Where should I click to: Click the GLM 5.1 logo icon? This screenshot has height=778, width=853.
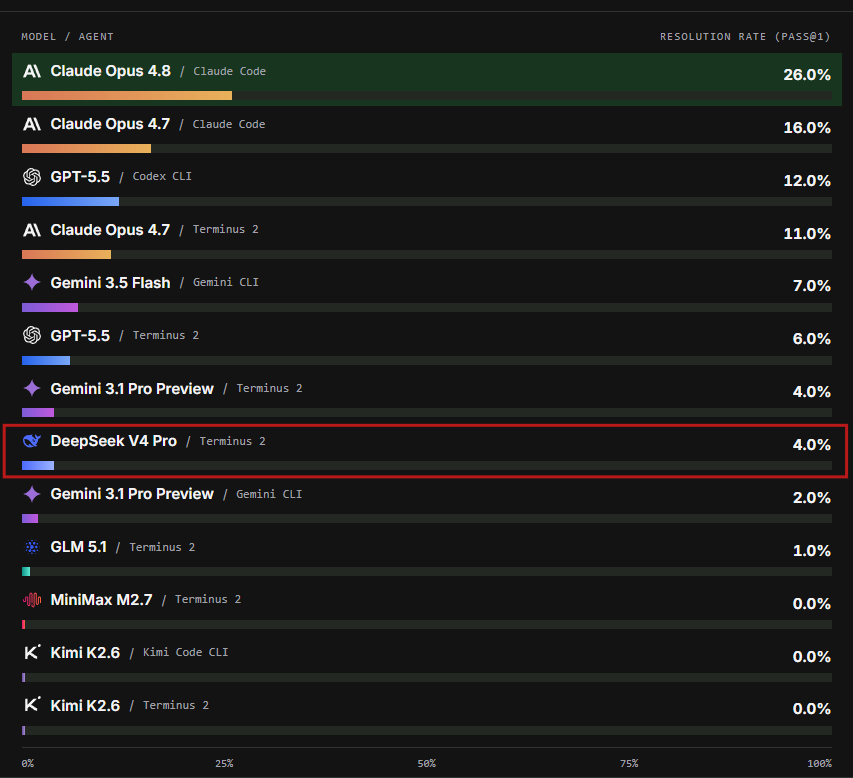pyautogui.click(x=32, y=547)
